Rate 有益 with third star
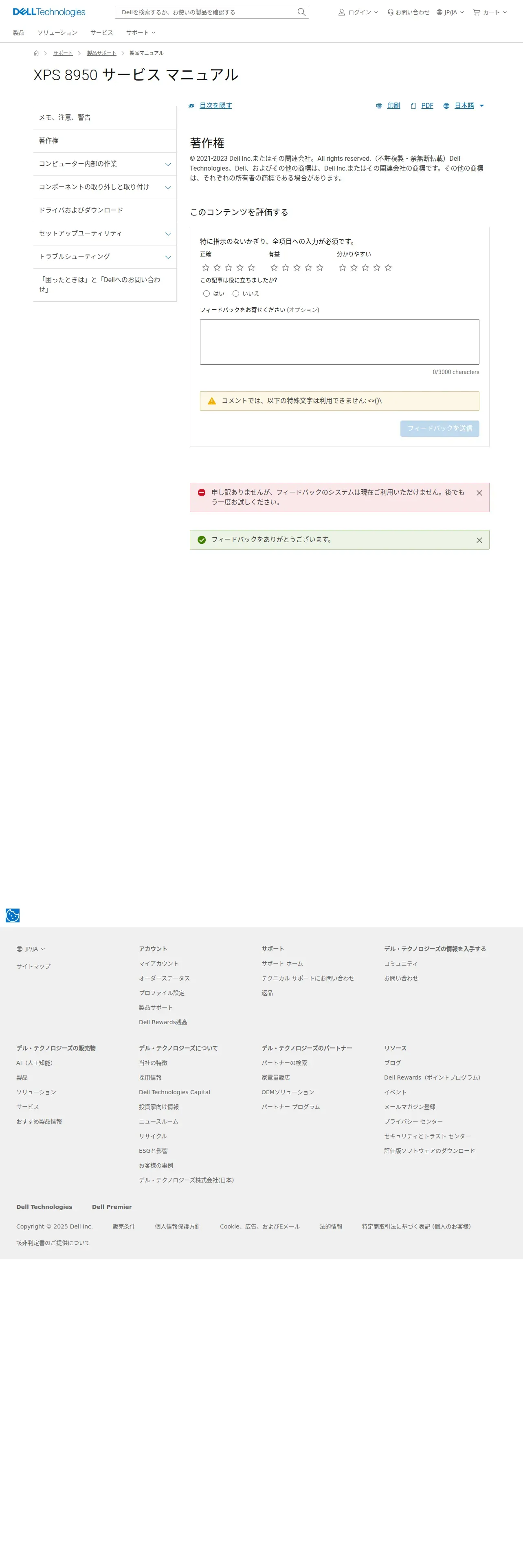523x1568 pixels. (x=297, y=268)
